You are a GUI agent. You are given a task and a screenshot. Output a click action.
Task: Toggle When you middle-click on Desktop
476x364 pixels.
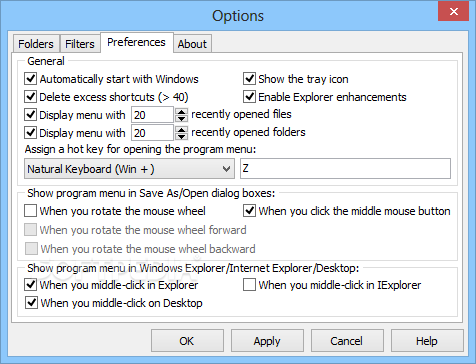coord(31,303)
